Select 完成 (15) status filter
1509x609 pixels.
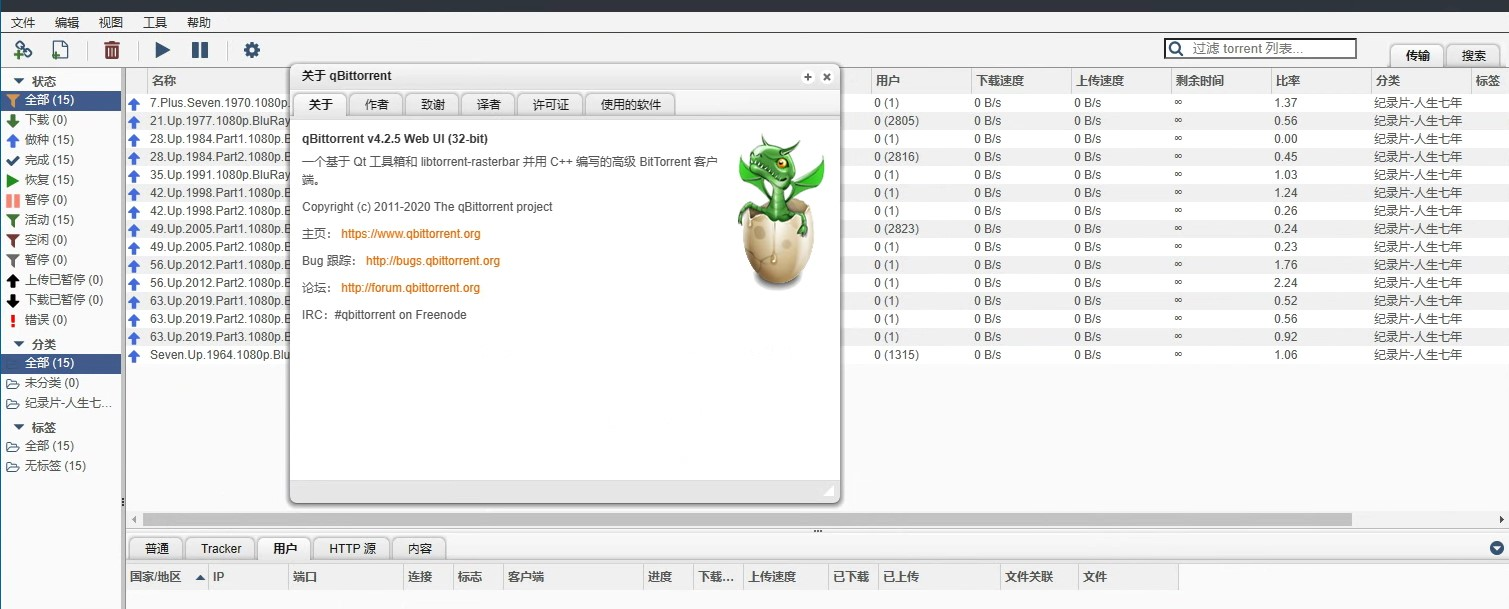point(61,160)
